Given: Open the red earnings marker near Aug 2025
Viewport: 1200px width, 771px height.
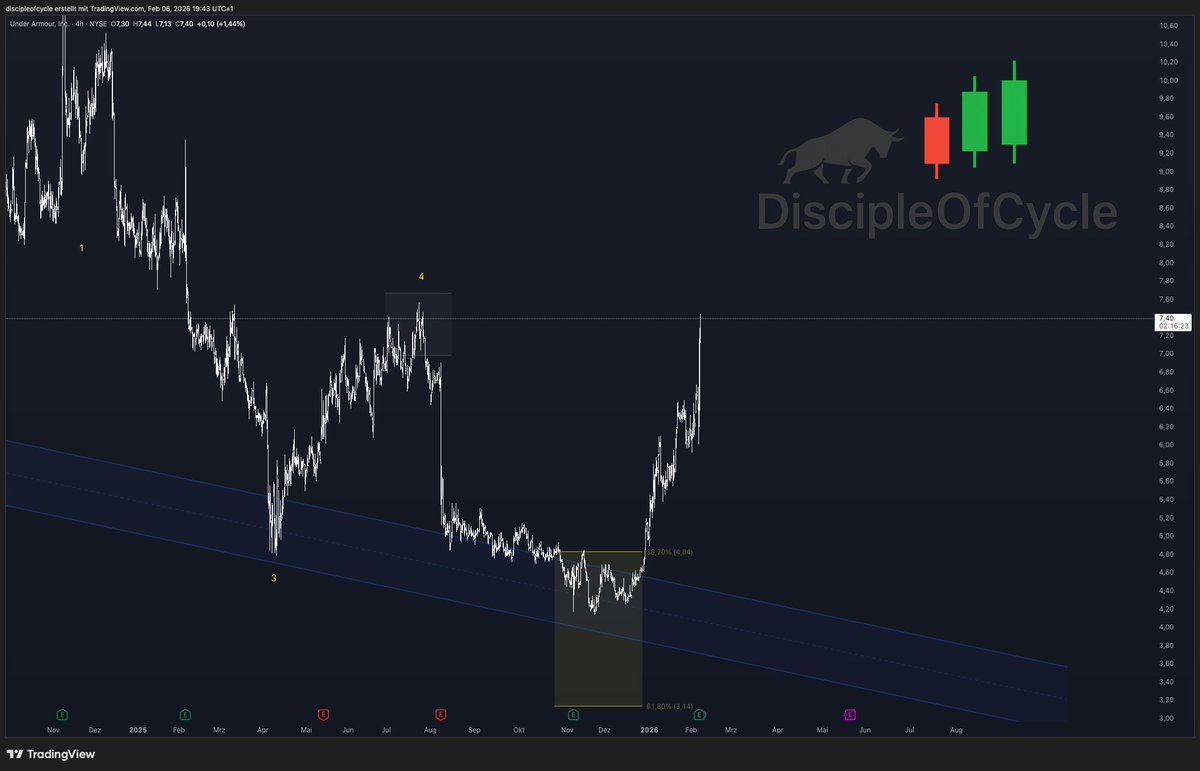Looking at the screenshot, I should [x=441, y=714].
